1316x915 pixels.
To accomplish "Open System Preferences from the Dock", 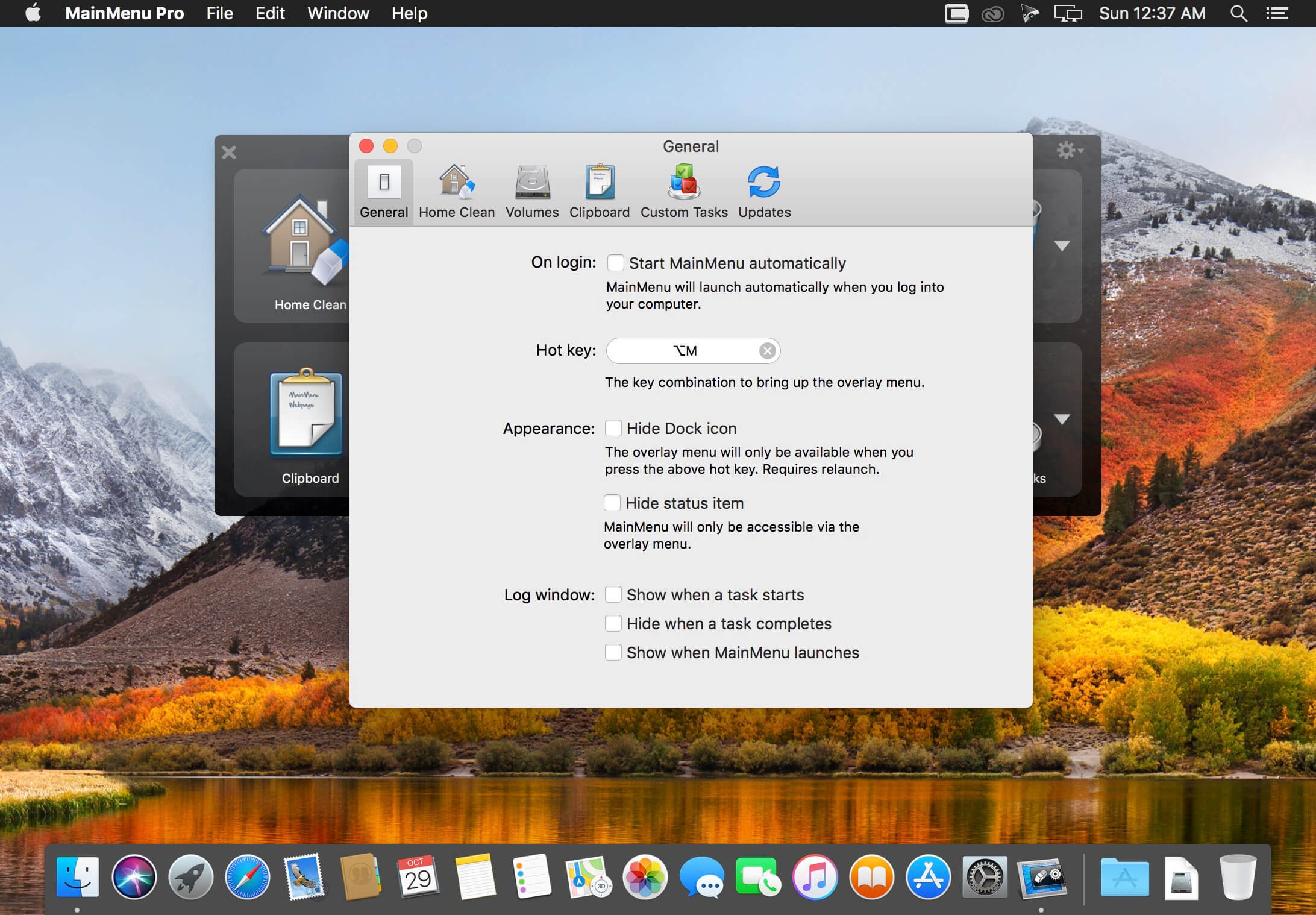I will tap(985, 876).
